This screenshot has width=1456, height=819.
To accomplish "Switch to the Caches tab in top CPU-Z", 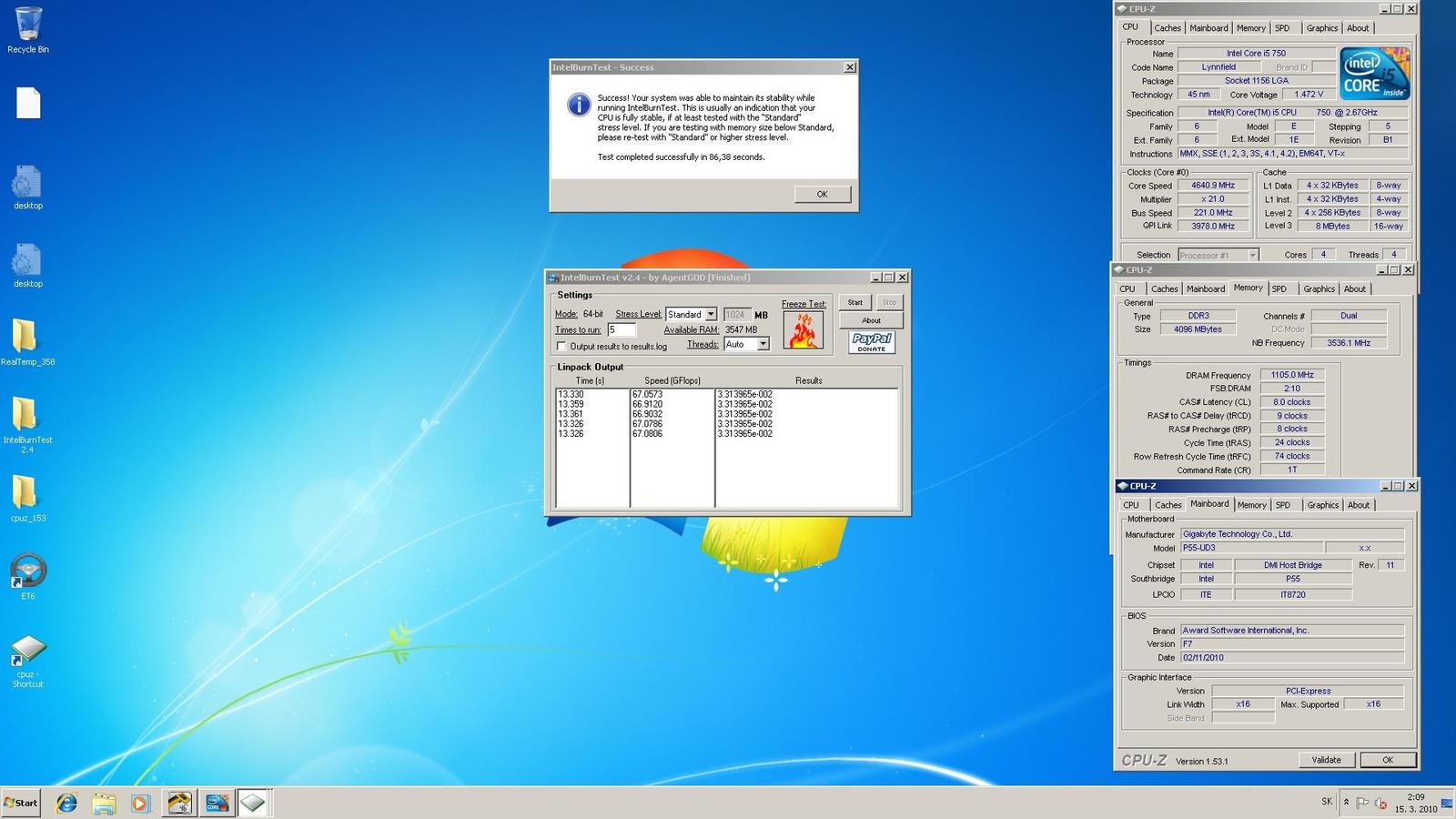I will click(1167, 28).
